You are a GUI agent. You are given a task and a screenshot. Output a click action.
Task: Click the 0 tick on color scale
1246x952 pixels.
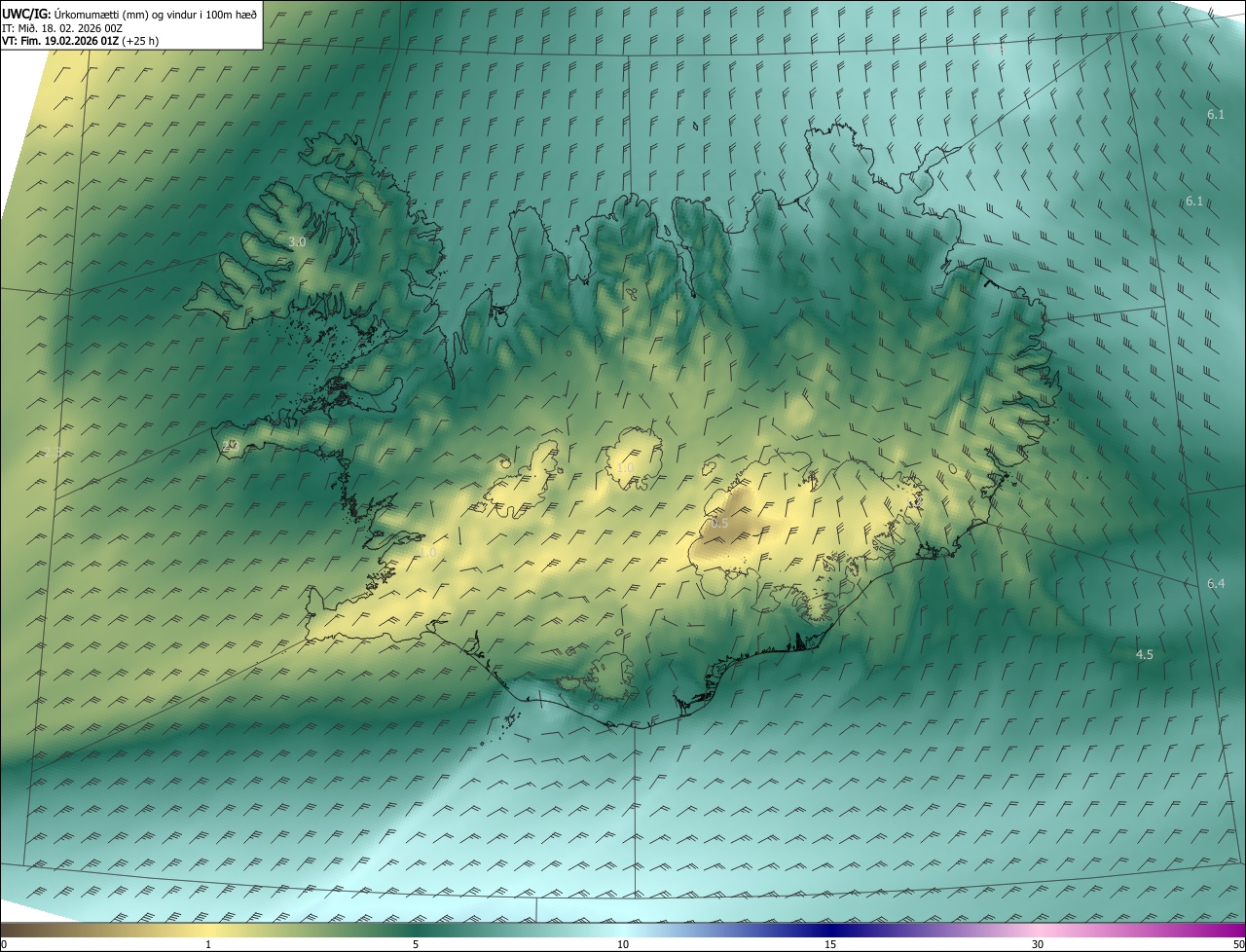(x=4, y=945)
